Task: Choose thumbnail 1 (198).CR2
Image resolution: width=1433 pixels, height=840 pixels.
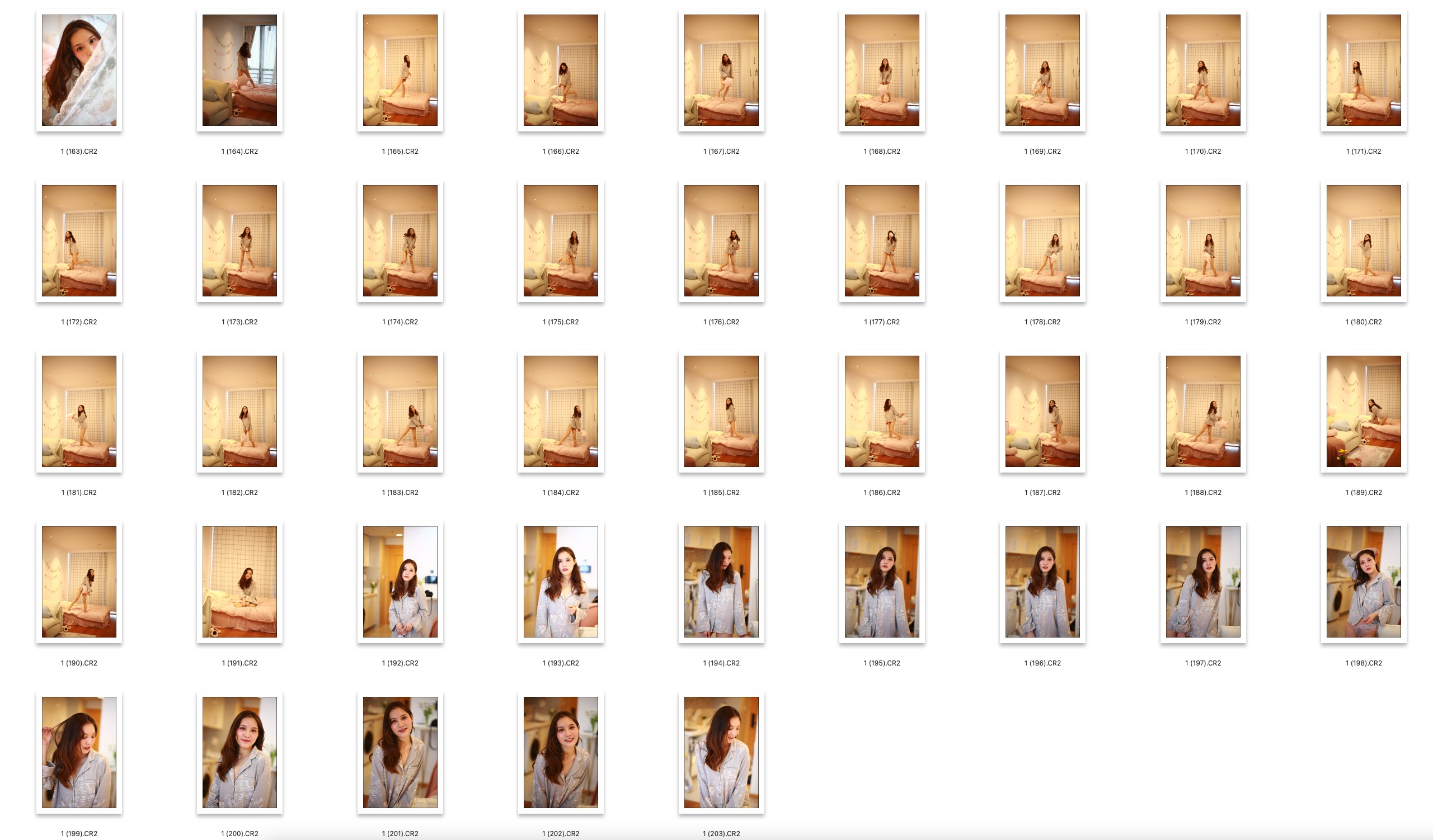Action: [x=1363, y=582]
